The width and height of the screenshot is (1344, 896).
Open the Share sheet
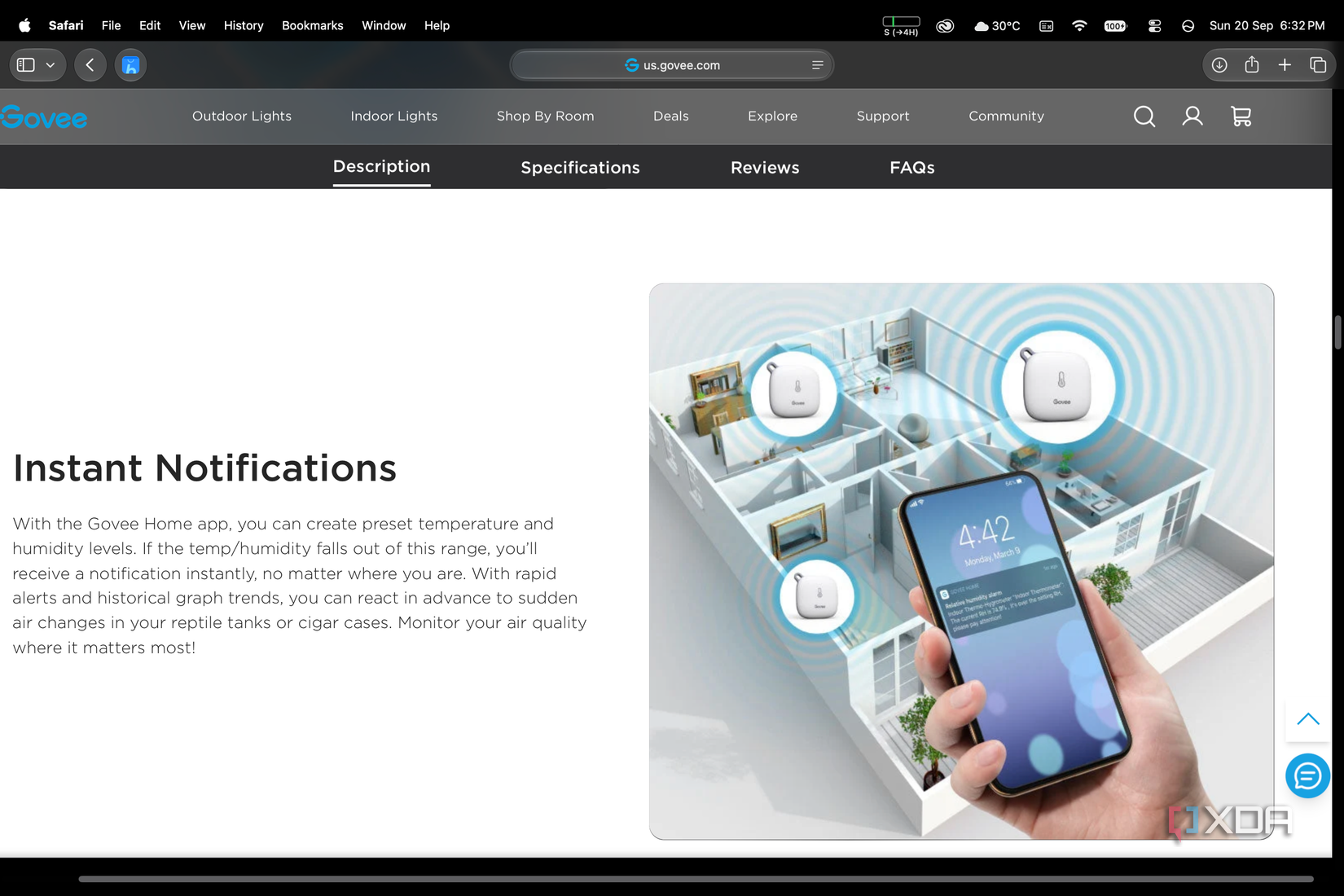[x=1252, y=64]
